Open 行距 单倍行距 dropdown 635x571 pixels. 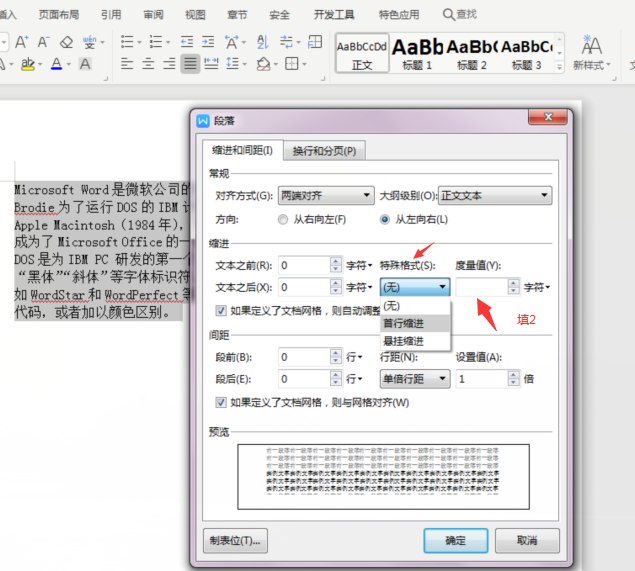click(415, 379)
